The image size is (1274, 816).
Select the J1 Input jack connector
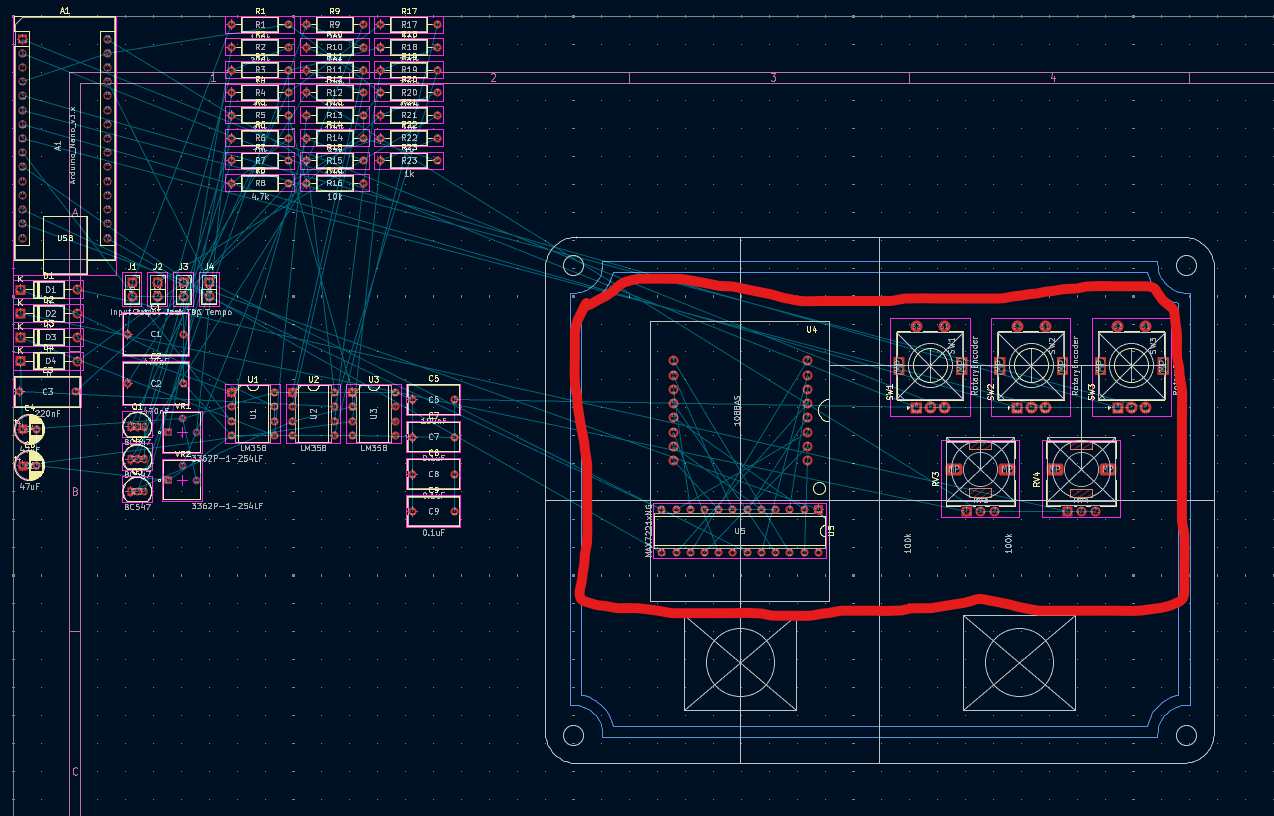131,289
